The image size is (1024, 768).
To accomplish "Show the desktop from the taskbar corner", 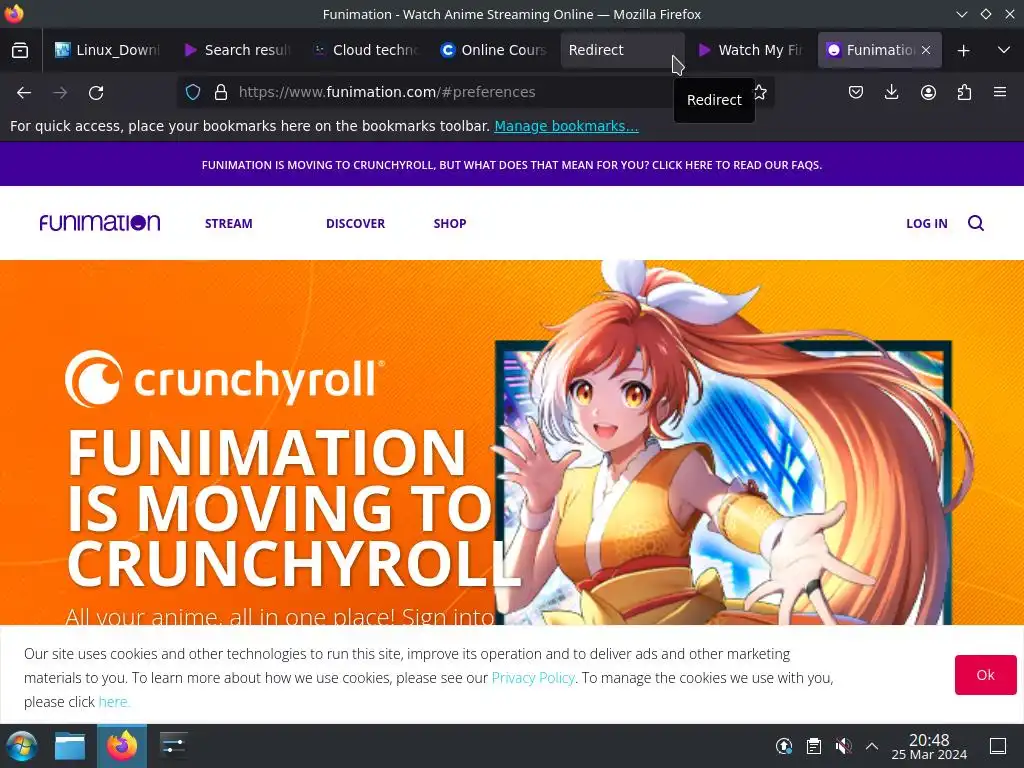I will tap(998, 746).
